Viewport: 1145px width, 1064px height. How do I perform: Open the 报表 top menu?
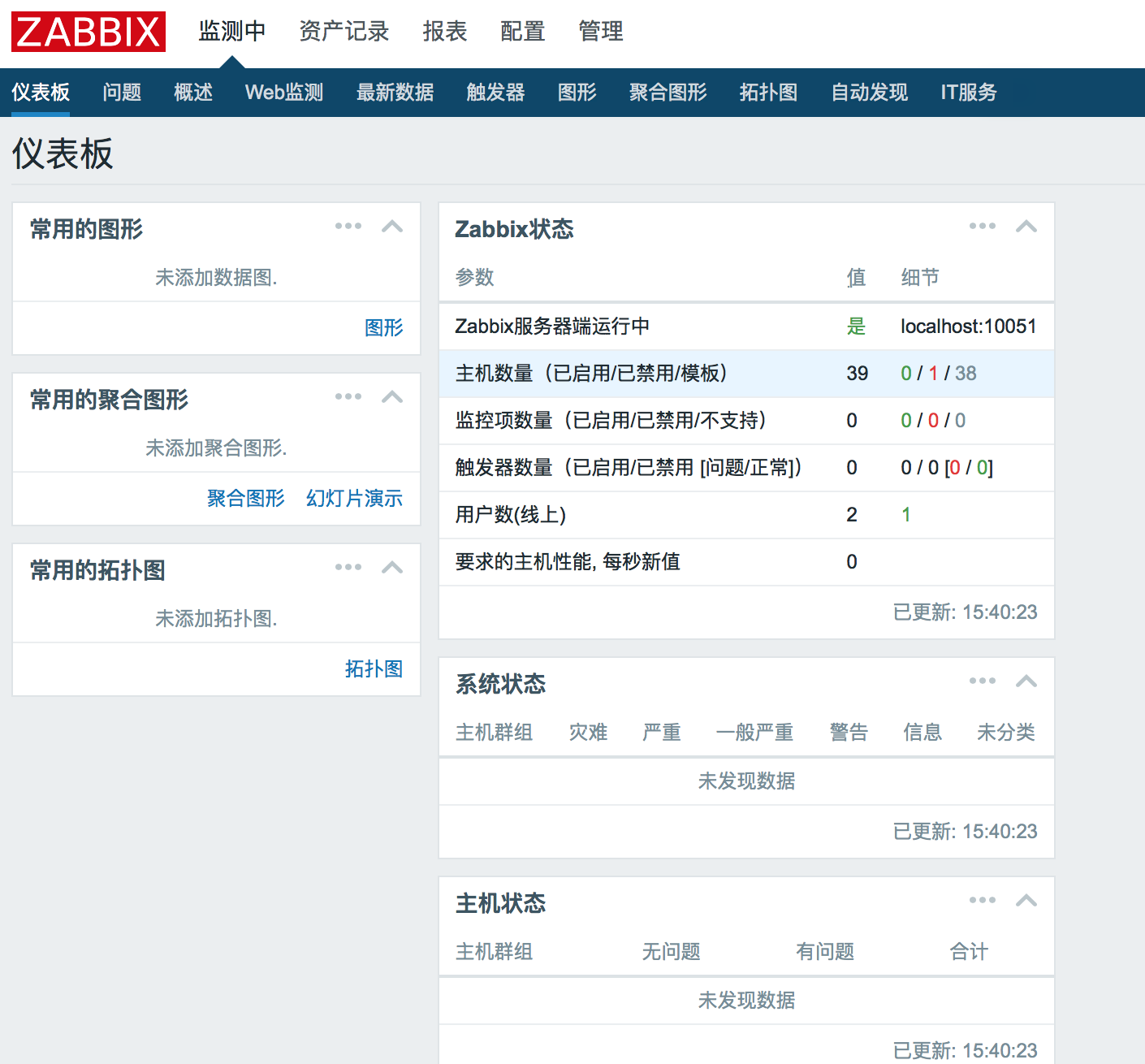445,32
